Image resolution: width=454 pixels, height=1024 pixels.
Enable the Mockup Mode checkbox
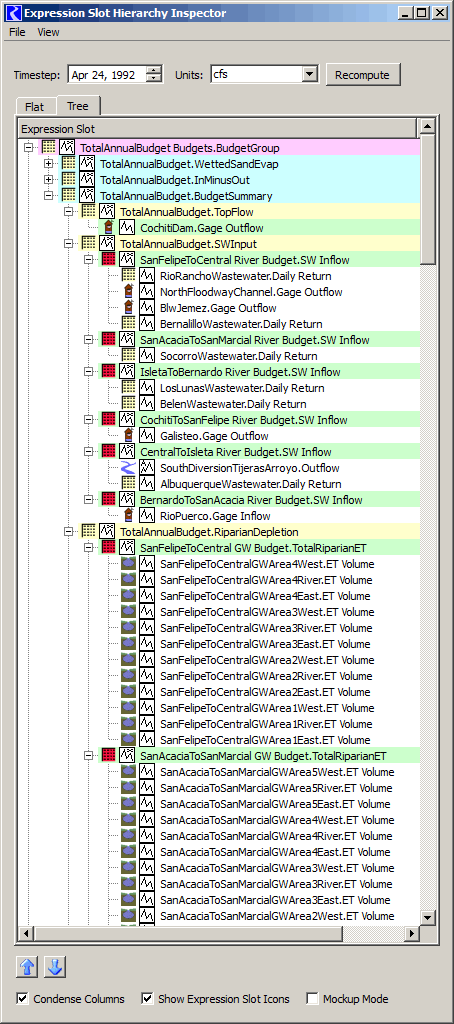pos(313,999)
